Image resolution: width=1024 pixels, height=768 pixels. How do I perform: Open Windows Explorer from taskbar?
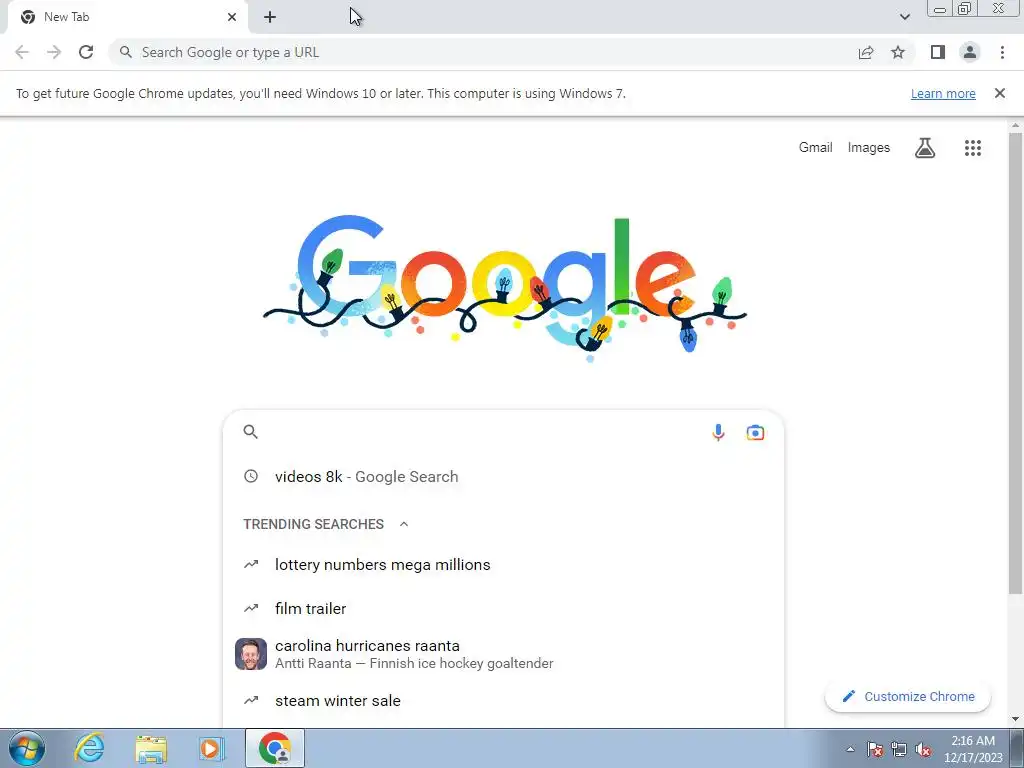pos(151,748)
